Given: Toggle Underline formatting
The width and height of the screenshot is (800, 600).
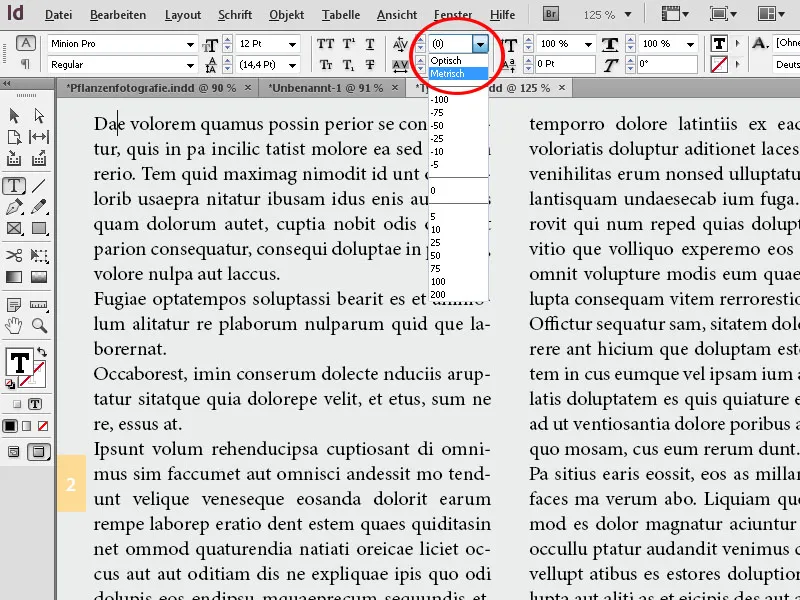Looking at the screenshot, I should click(x=370, y=44).
